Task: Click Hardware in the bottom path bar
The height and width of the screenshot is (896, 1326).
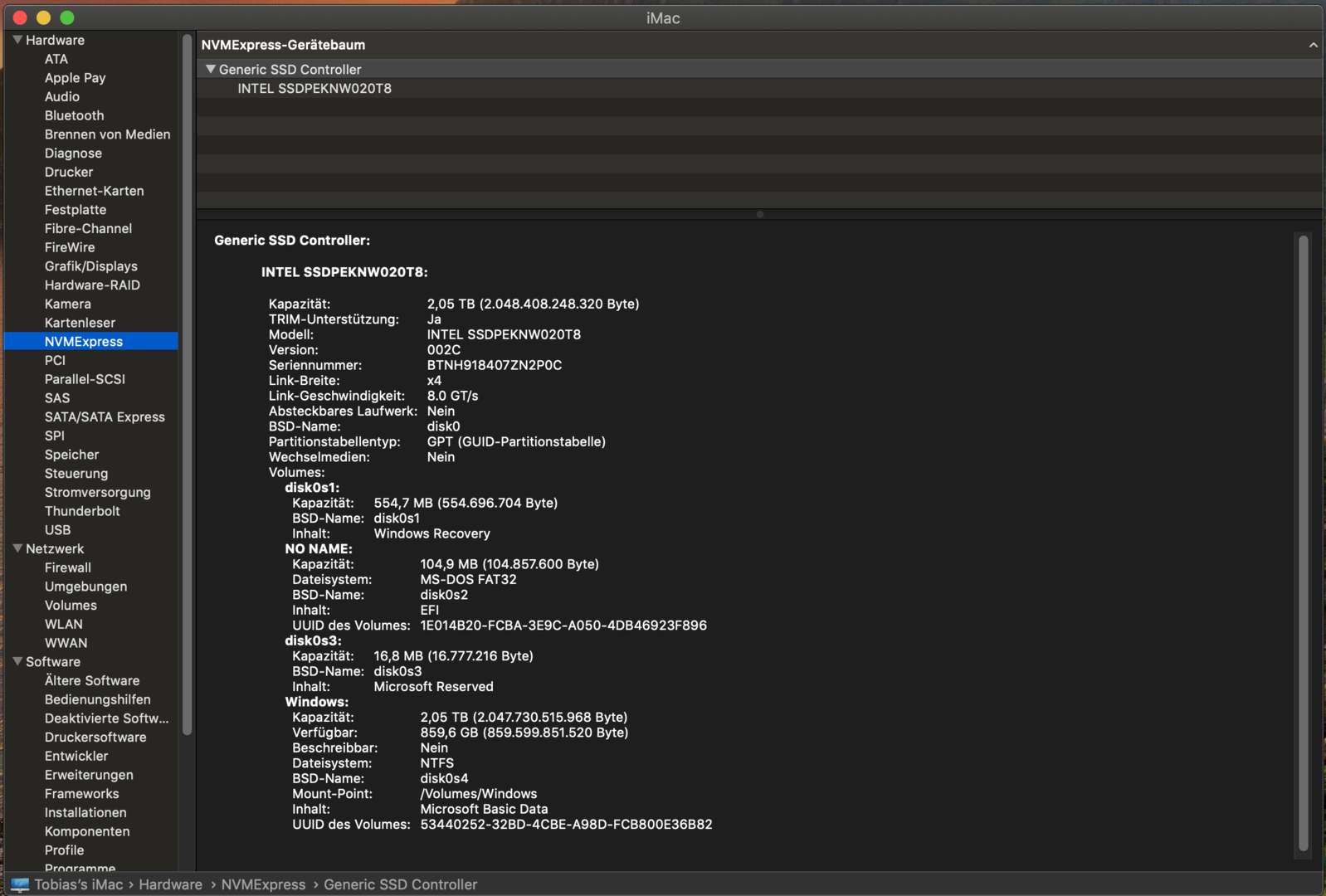Action: 170,884
